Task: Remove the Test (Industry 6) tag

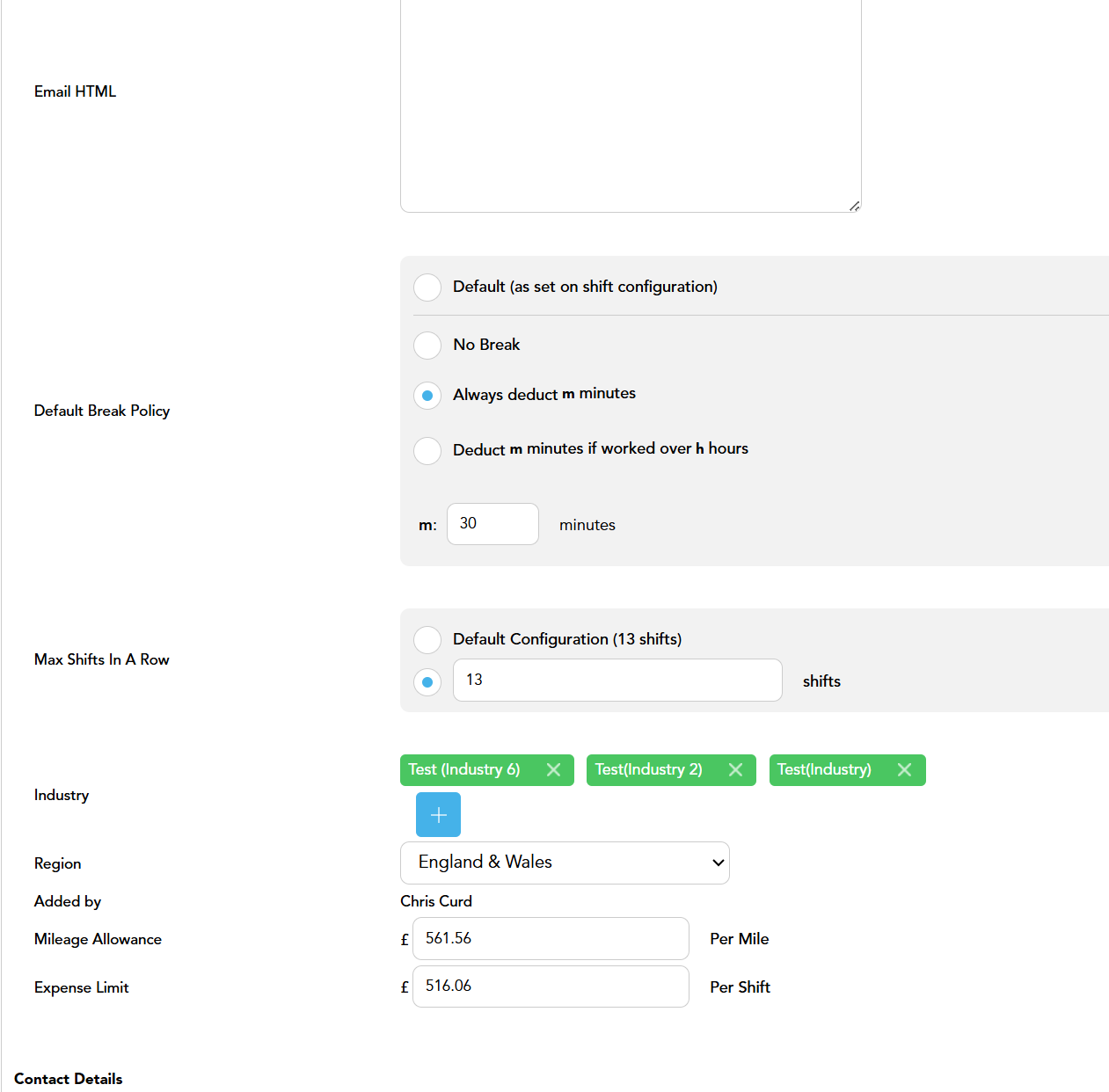Action: (x=553, y=770)
